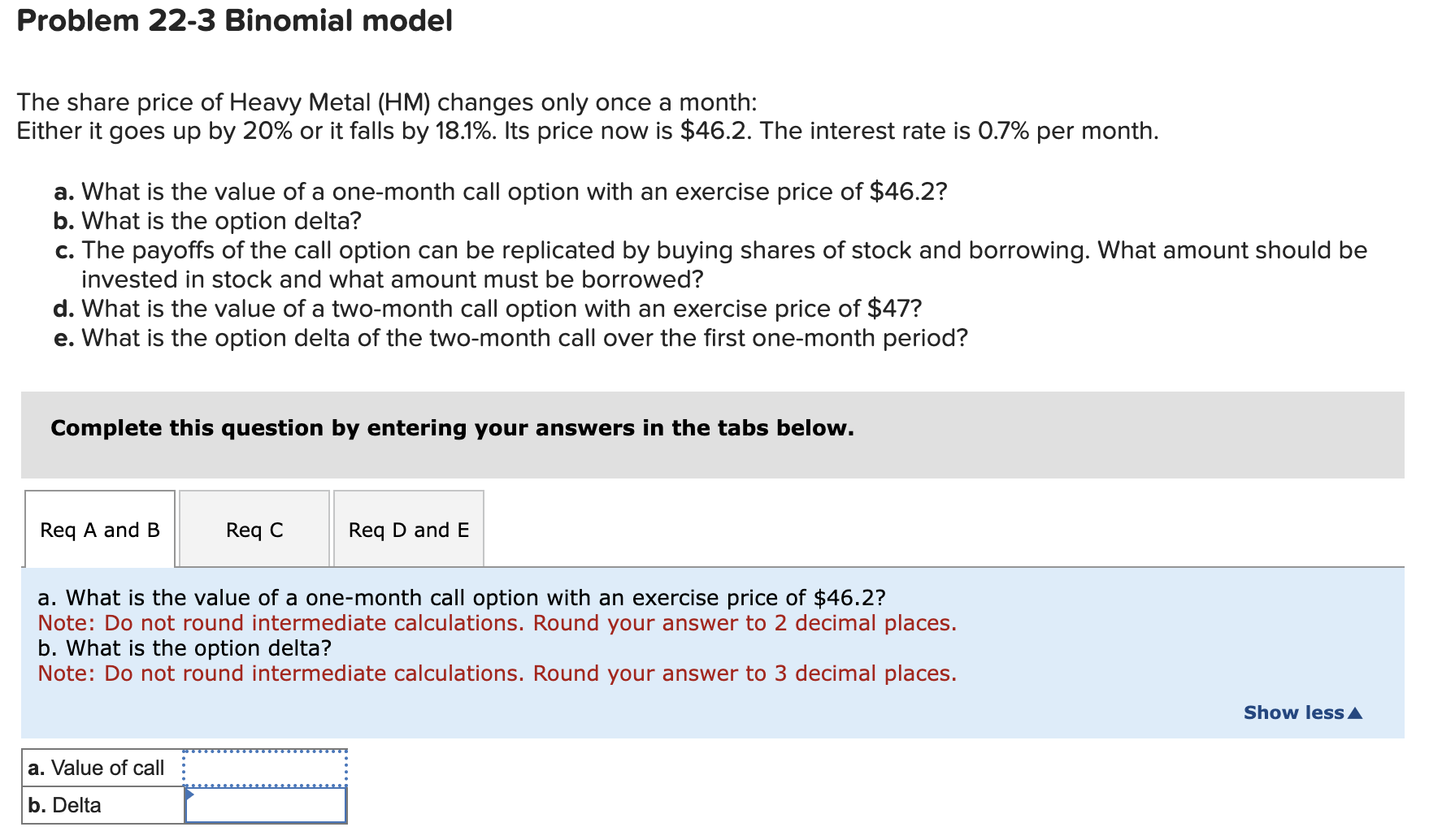Select the Req A and B tab

click(x=99, y=530)
